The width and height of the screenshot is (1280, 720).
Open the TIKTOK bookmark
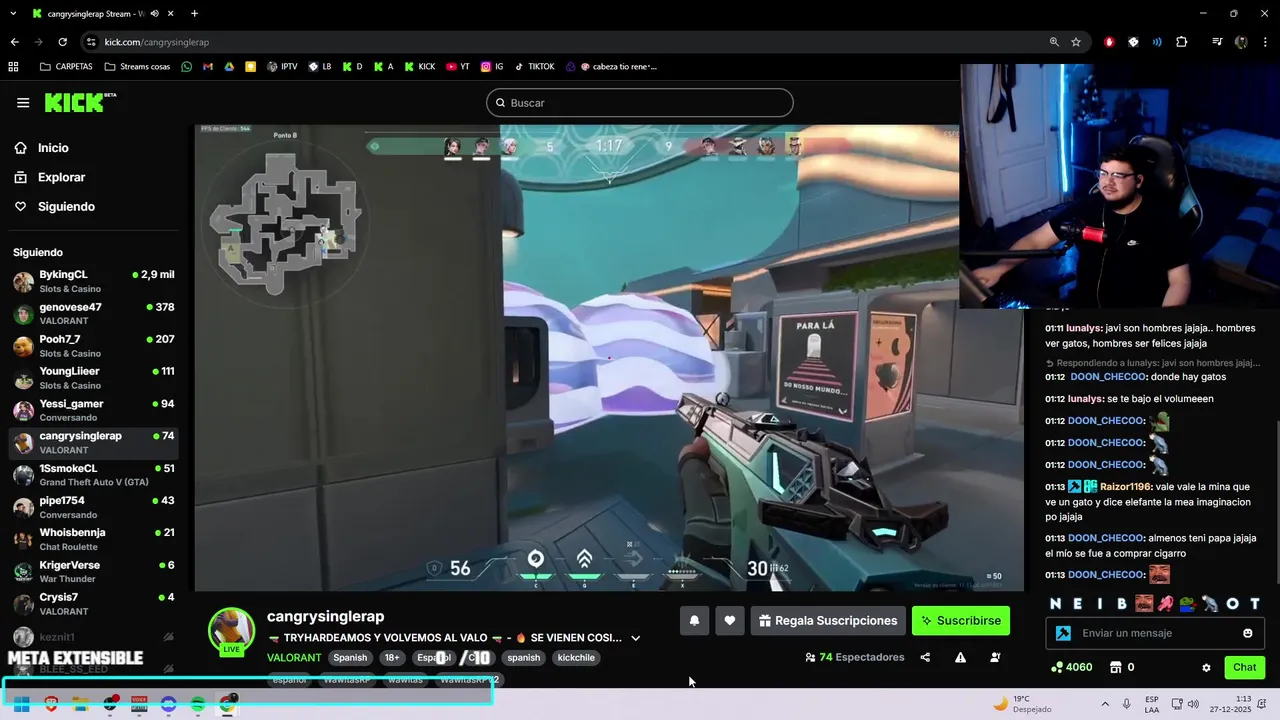534,67
